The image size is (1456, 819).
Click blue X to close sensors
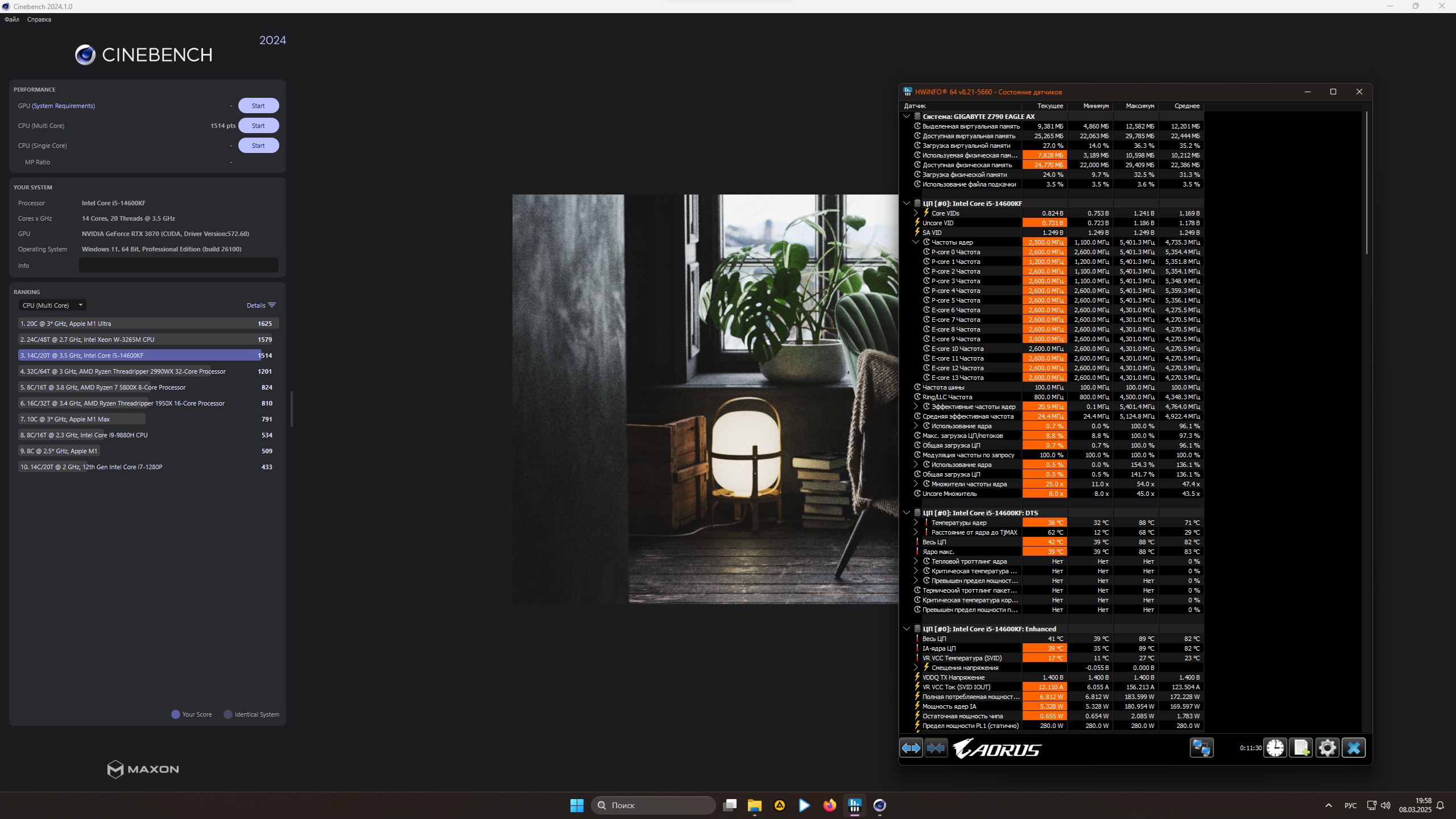click(x=1354, y=748)
